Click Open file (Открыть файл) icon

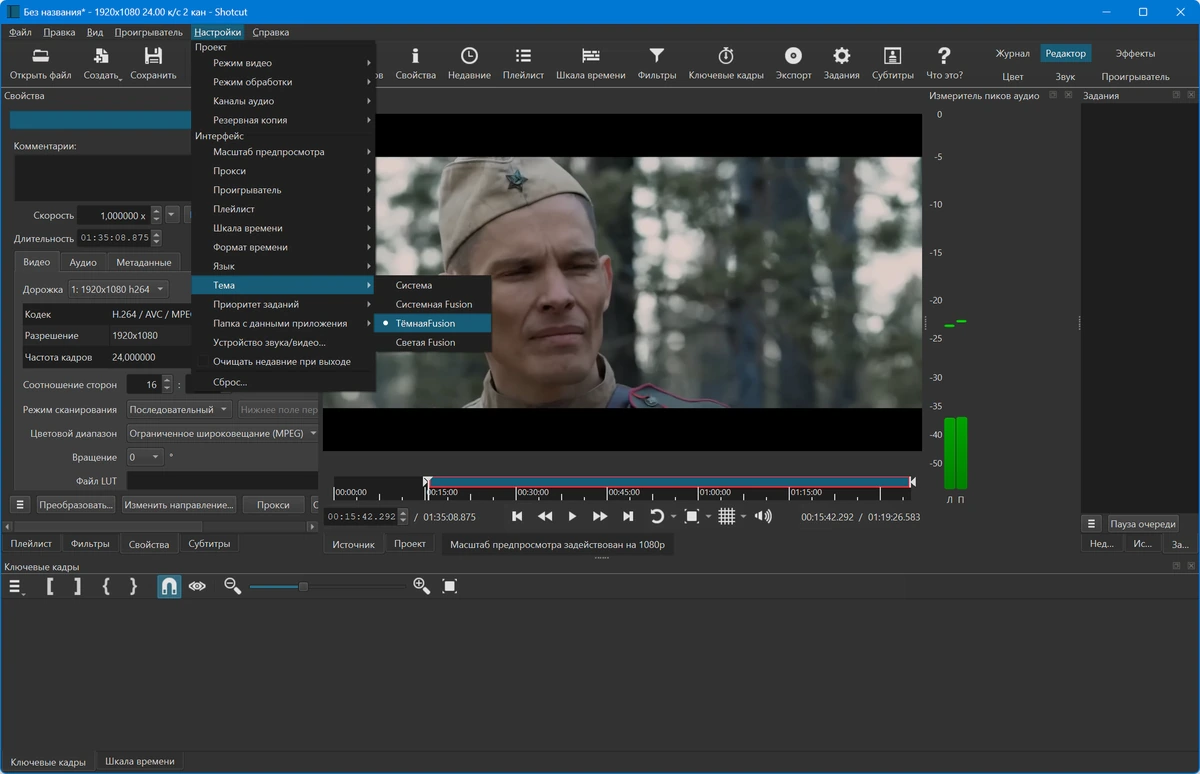coord(40,62)
